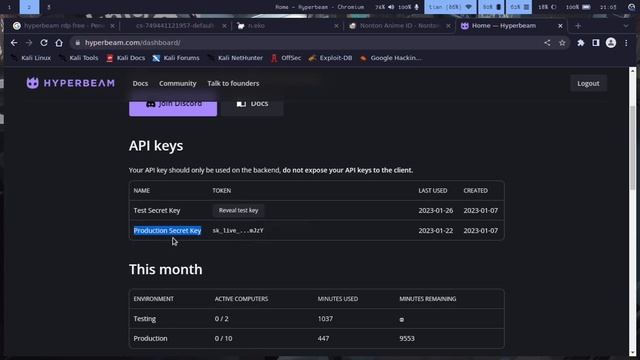The image size is (640, 360).
Task: Click the tian wifi status module
Action: (x=450, y=7)
